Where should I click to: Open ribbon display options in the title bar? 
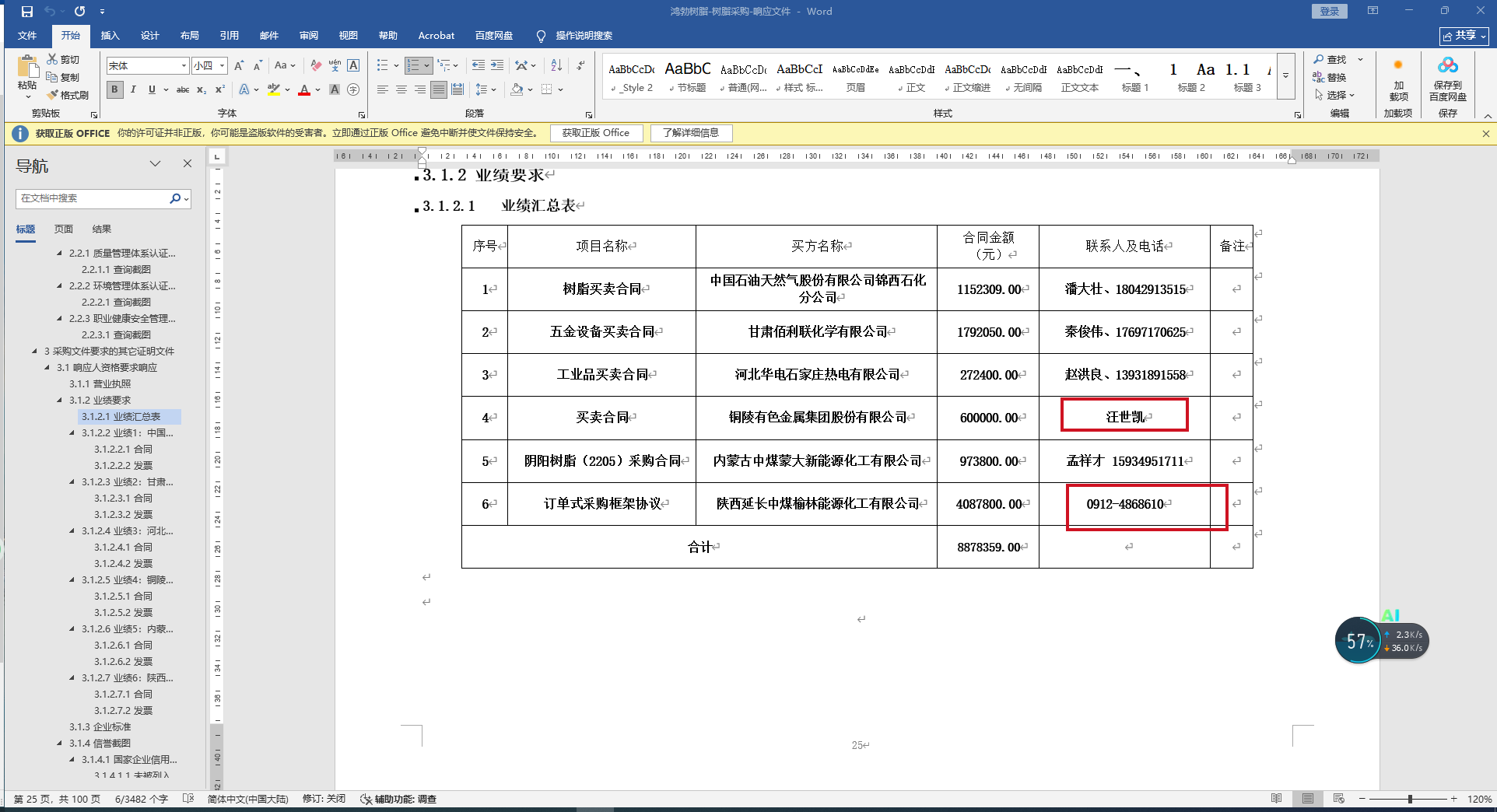pos(1373,11)
